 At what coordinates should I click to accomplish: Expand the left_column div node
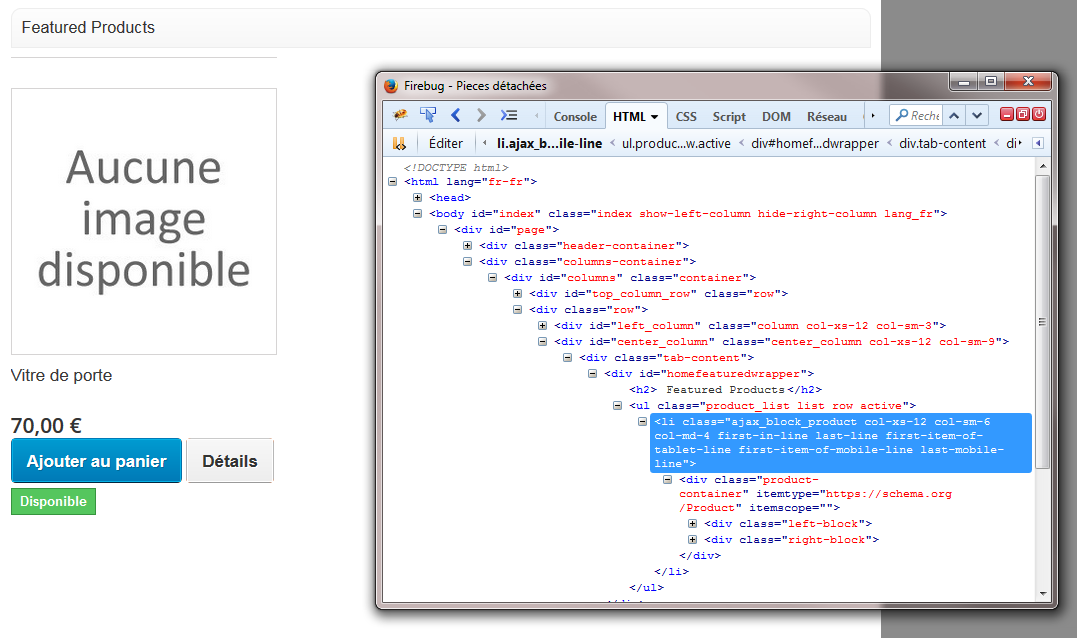[x=542, y=326]
